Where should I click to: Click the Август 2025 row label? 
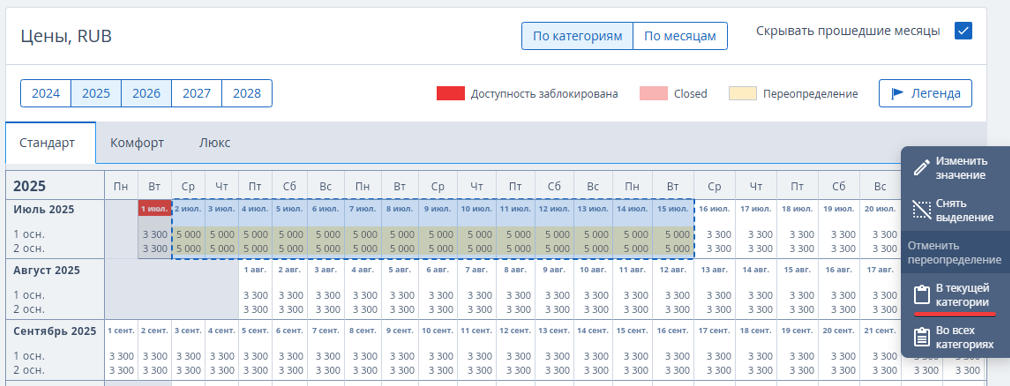(46, 270)
